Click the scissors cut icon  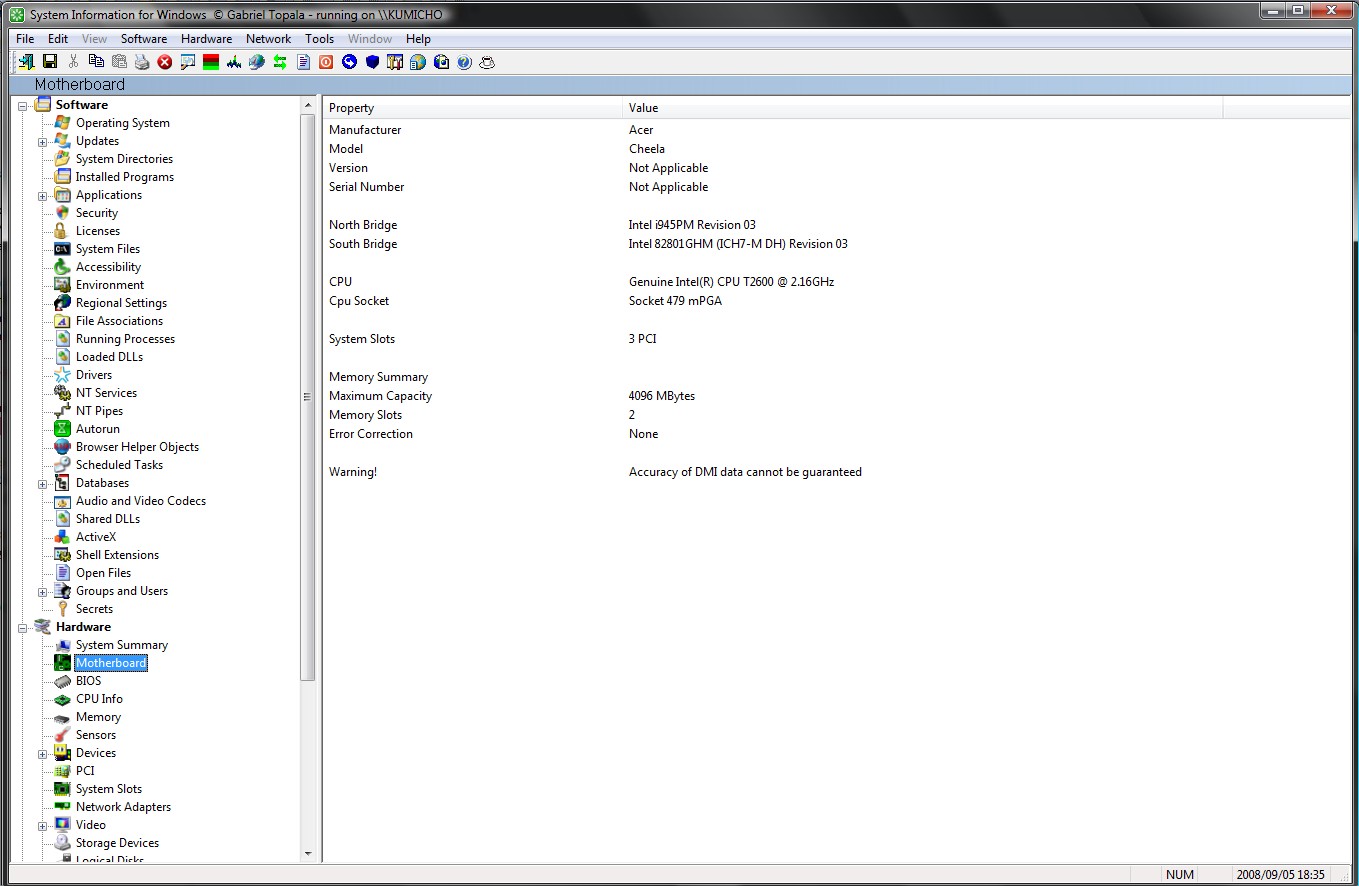coord(73,62)
